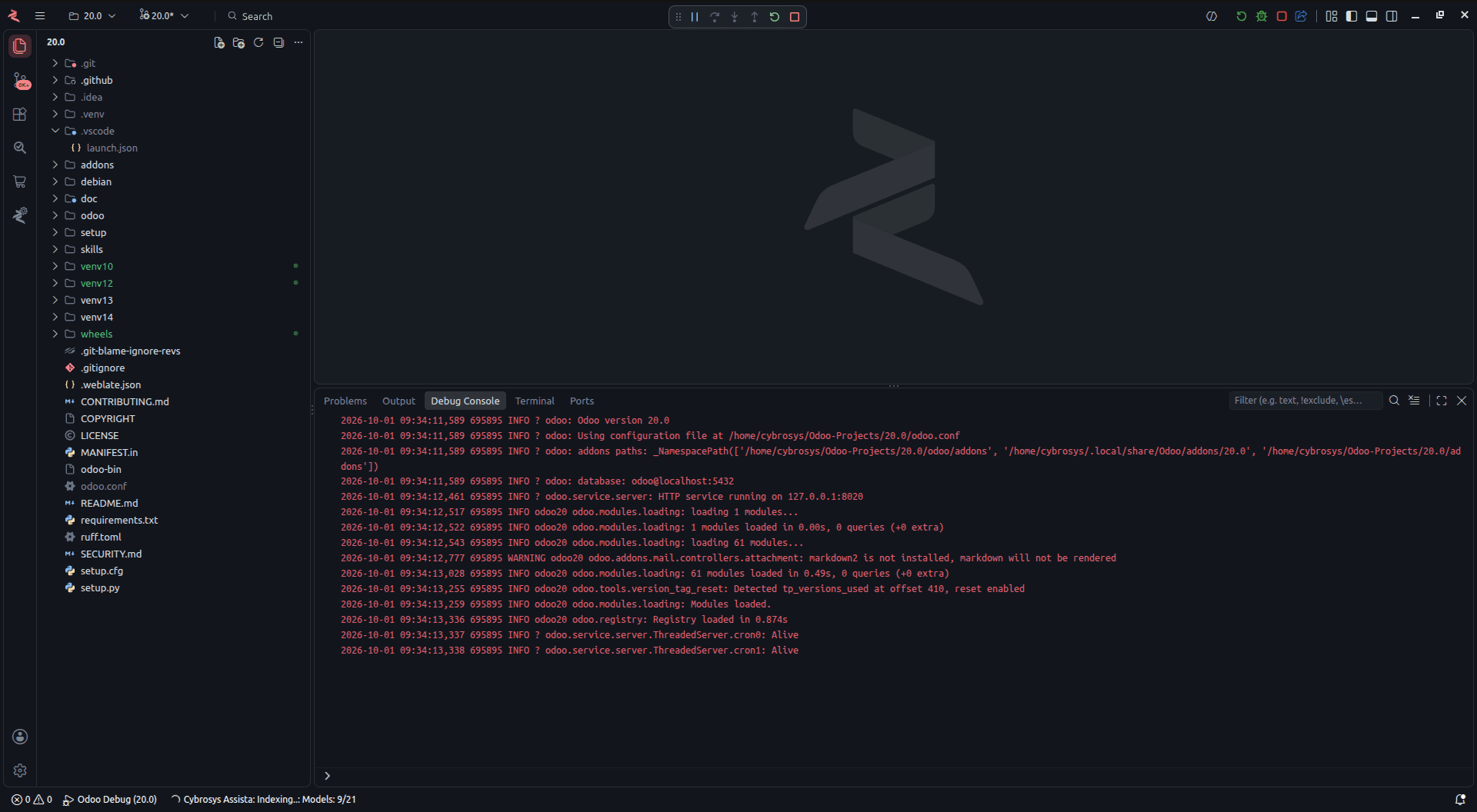This screenshot has width=1477, height=812.
Task: Focus the debug console filter field
Action: (1305, 401)
